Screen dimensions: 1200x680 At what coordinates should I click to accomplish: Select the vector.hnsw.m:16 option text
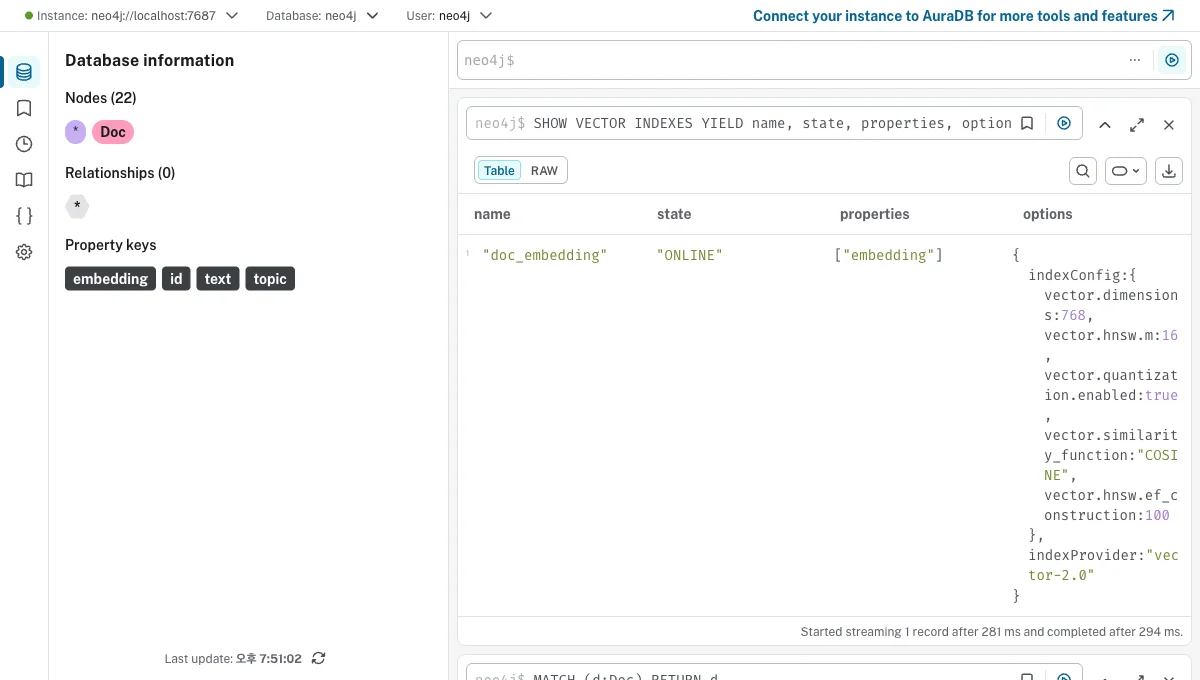(1111, 335)
